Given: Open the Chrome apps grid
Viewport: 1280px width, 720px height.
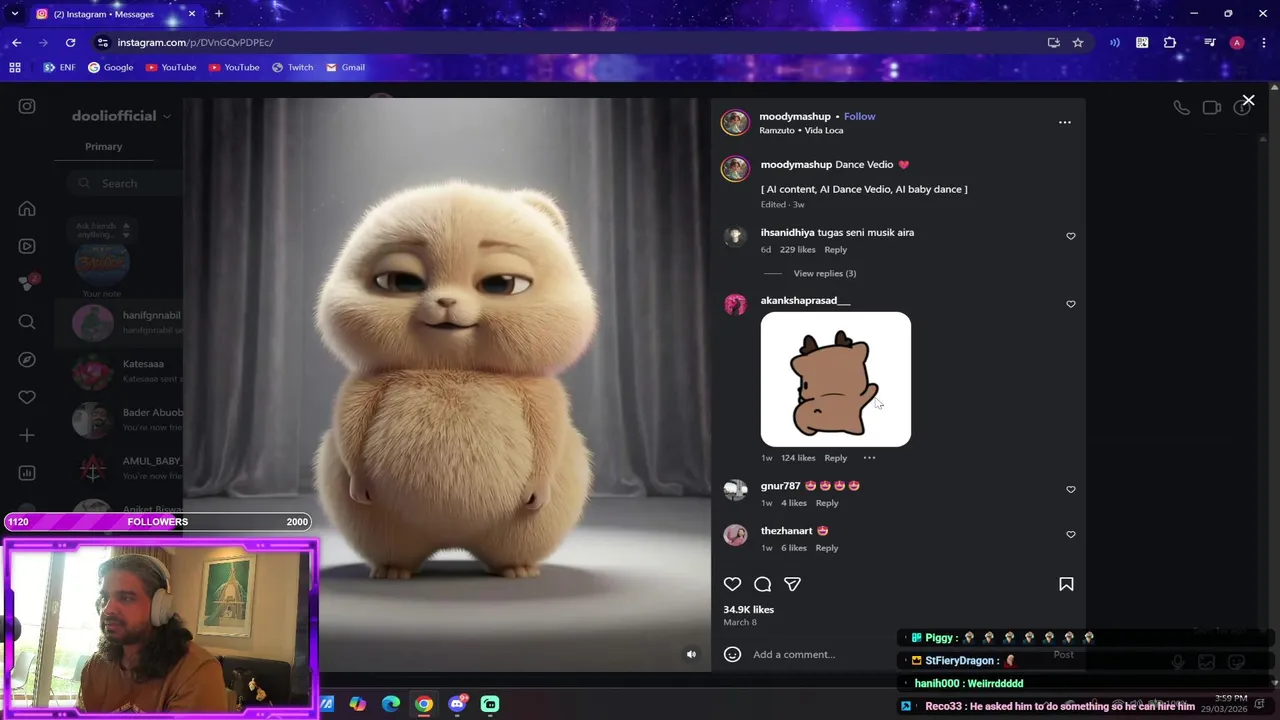Looking at the screenshot, I should tap(15, 67).
